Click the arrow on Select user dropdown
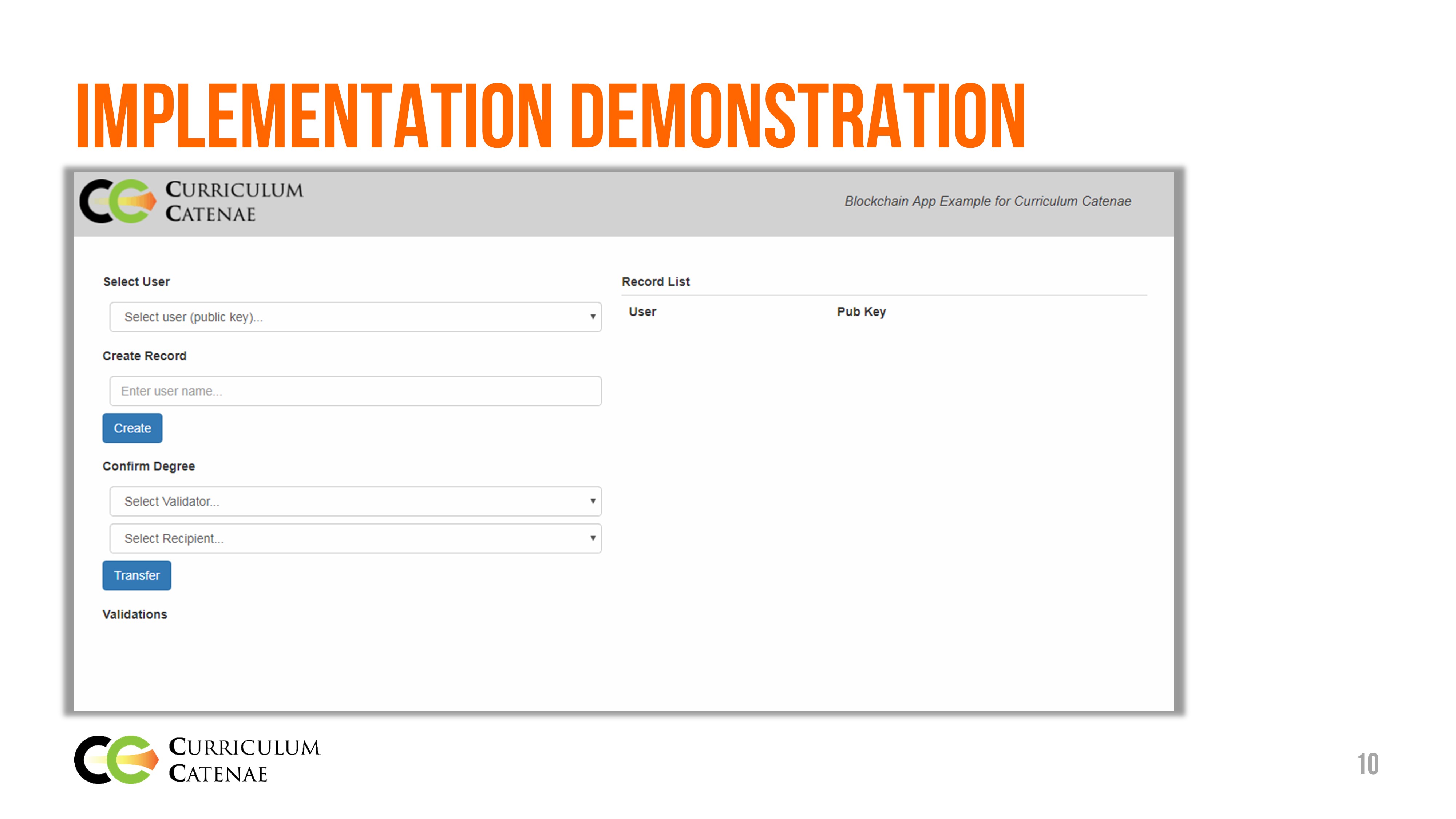 point(592,317)
